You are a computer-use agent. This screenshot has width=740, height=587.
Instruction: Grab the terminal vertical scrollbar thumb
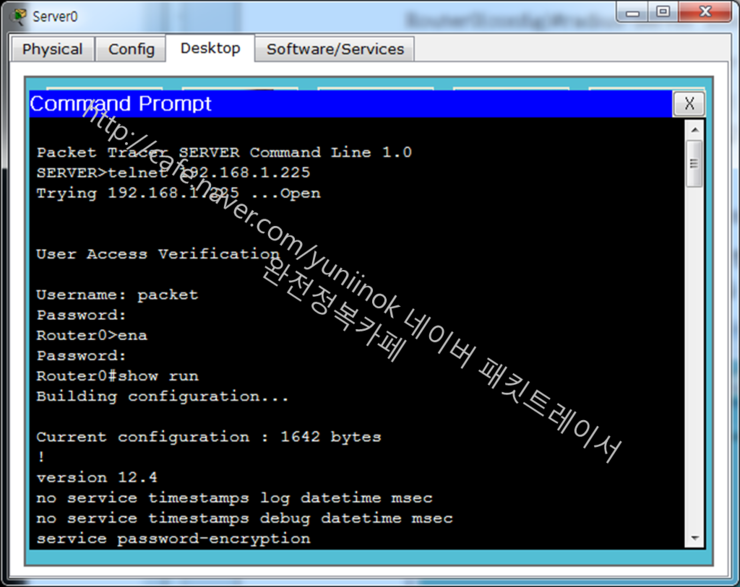[x=695, y=163]
